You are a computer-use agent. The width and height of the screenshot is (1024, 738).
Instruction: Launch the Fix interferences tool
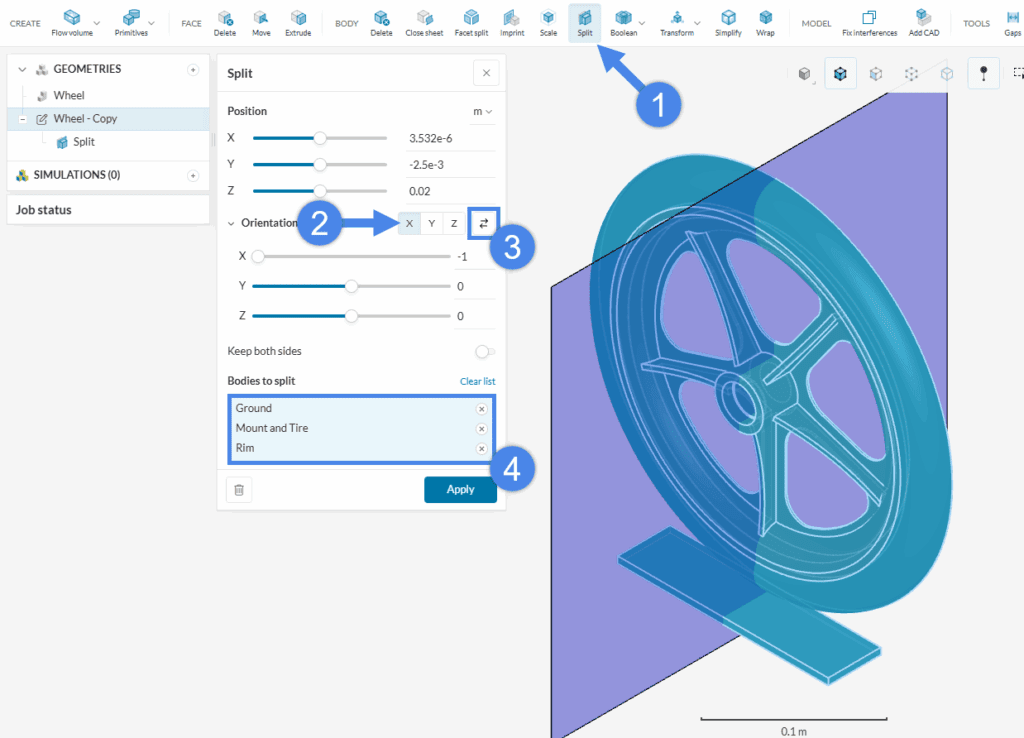pyautogui.click(x=869, y=18)
